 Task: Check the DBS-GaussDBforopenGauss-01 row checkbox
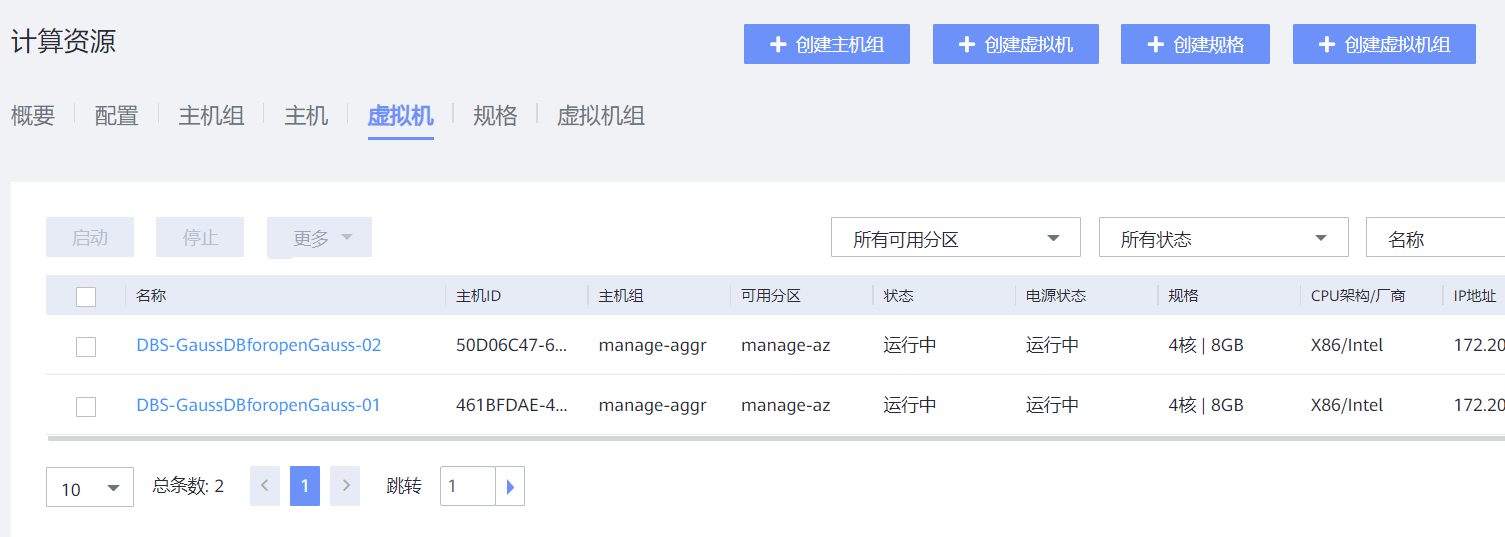86,406
